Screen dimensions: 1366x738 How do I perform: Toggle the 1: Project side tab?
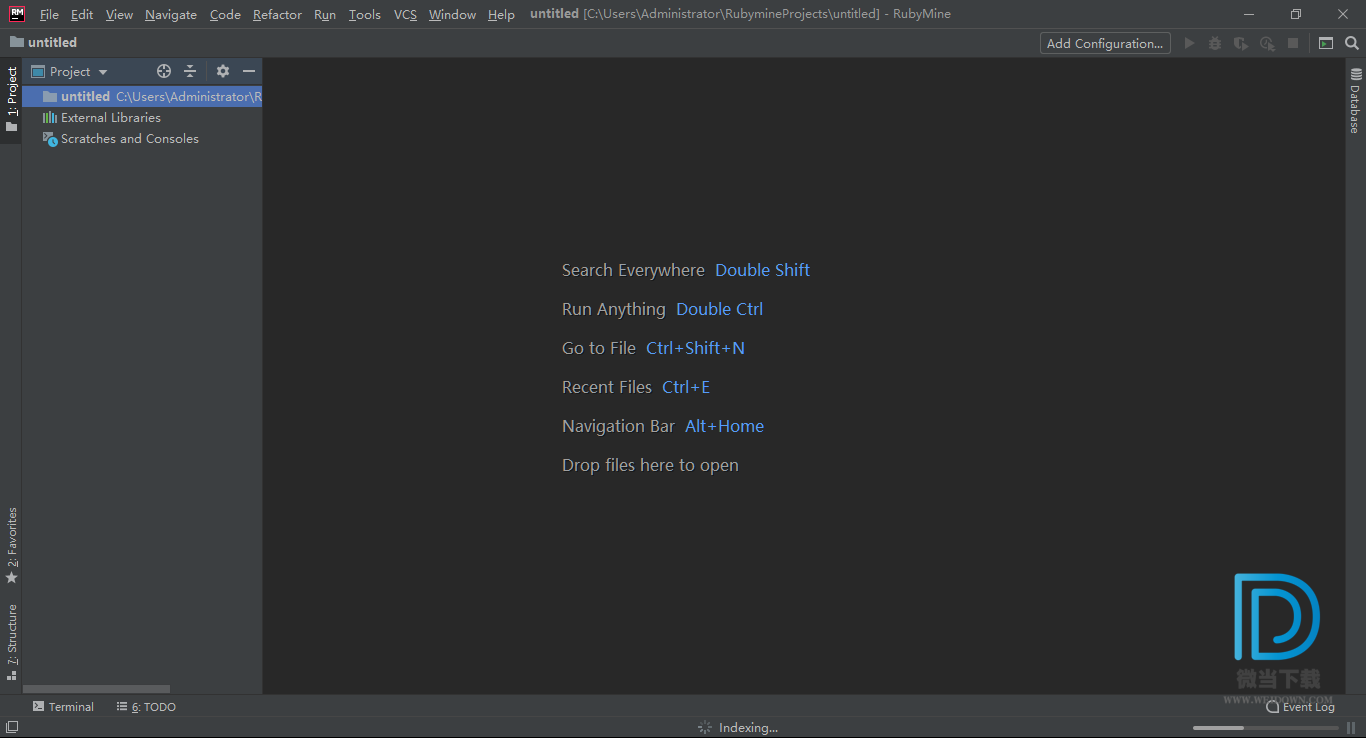click(11, 100)
